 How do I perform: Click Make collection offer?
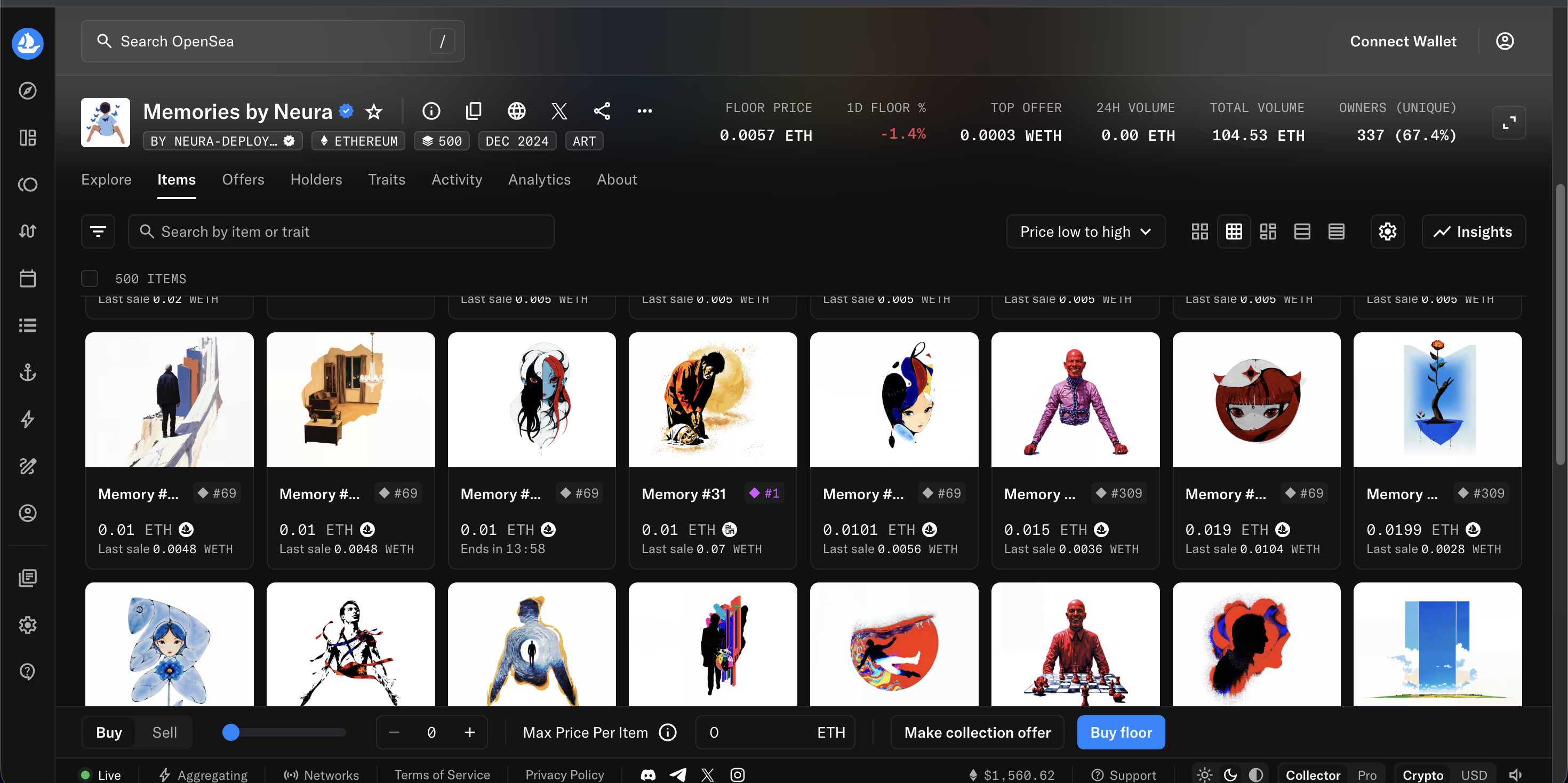pos(977,732)
